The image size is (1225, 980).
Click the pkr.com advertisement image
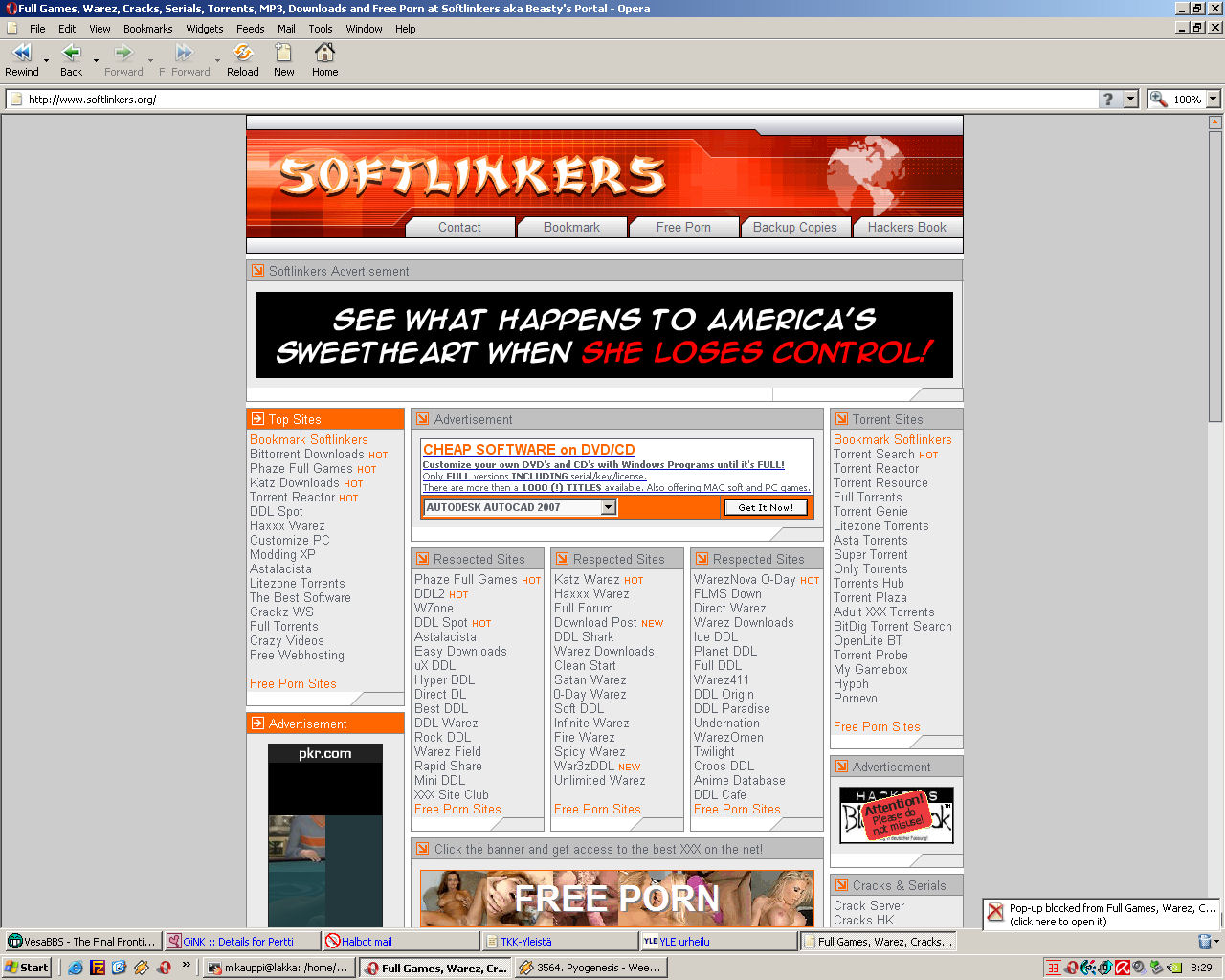click(325, 835)
